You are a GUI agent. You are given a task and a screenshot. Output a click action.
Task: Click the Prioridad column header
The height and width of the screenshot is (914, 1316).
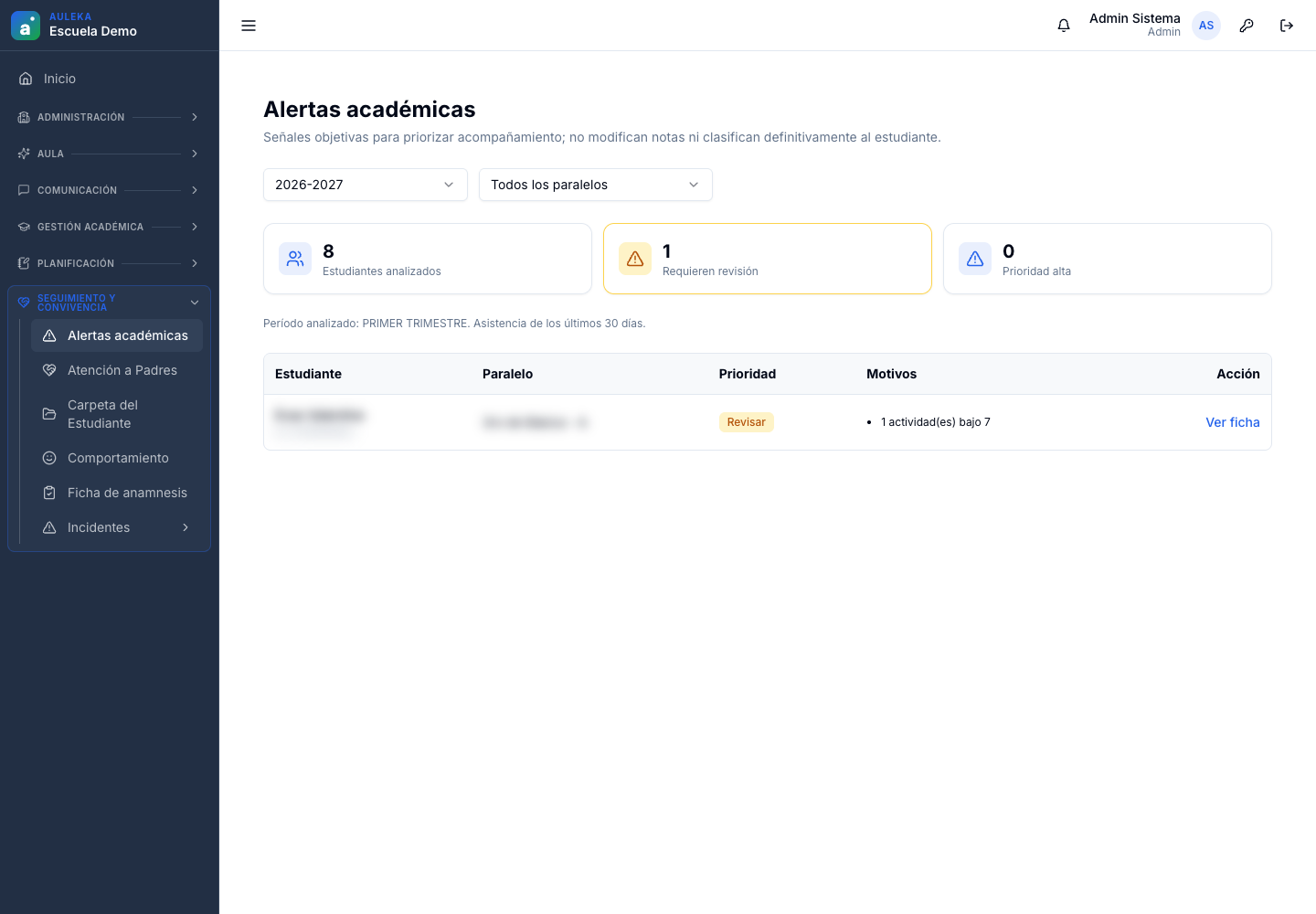point(748,374)
